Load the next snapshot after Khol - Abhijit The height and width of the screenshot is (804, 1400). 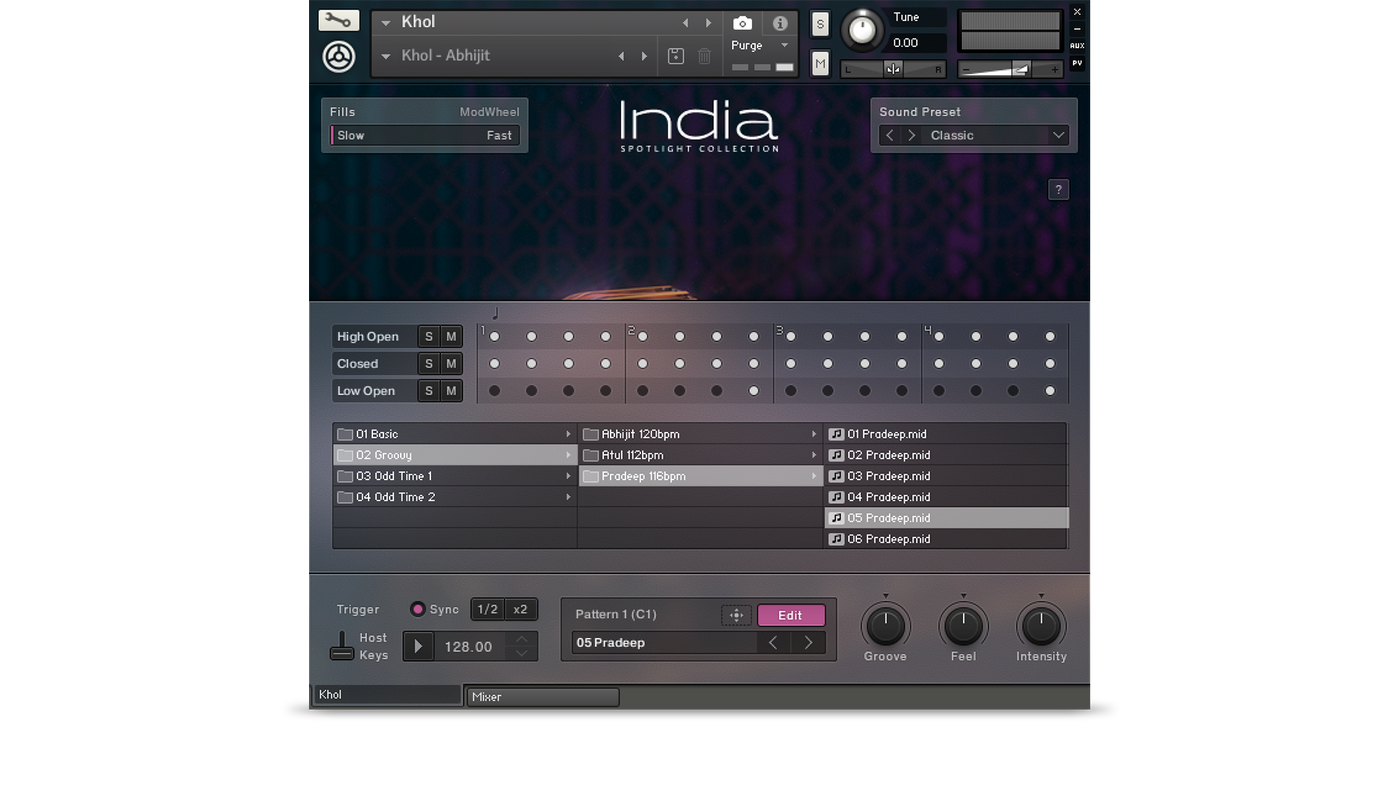644,56
